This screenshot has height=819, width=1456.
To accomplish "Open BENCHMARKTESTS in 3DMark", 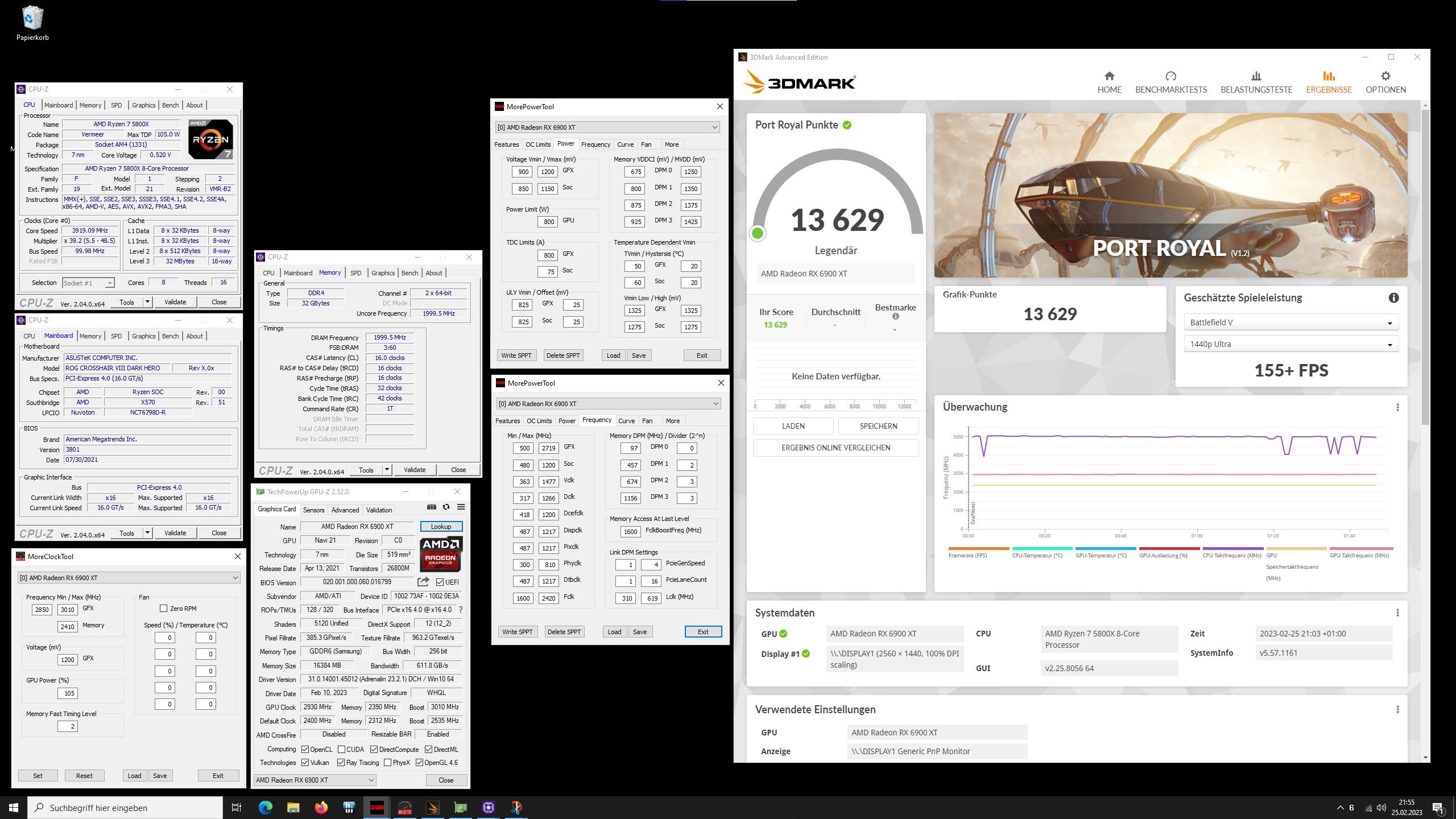I will click(1170, 82).
